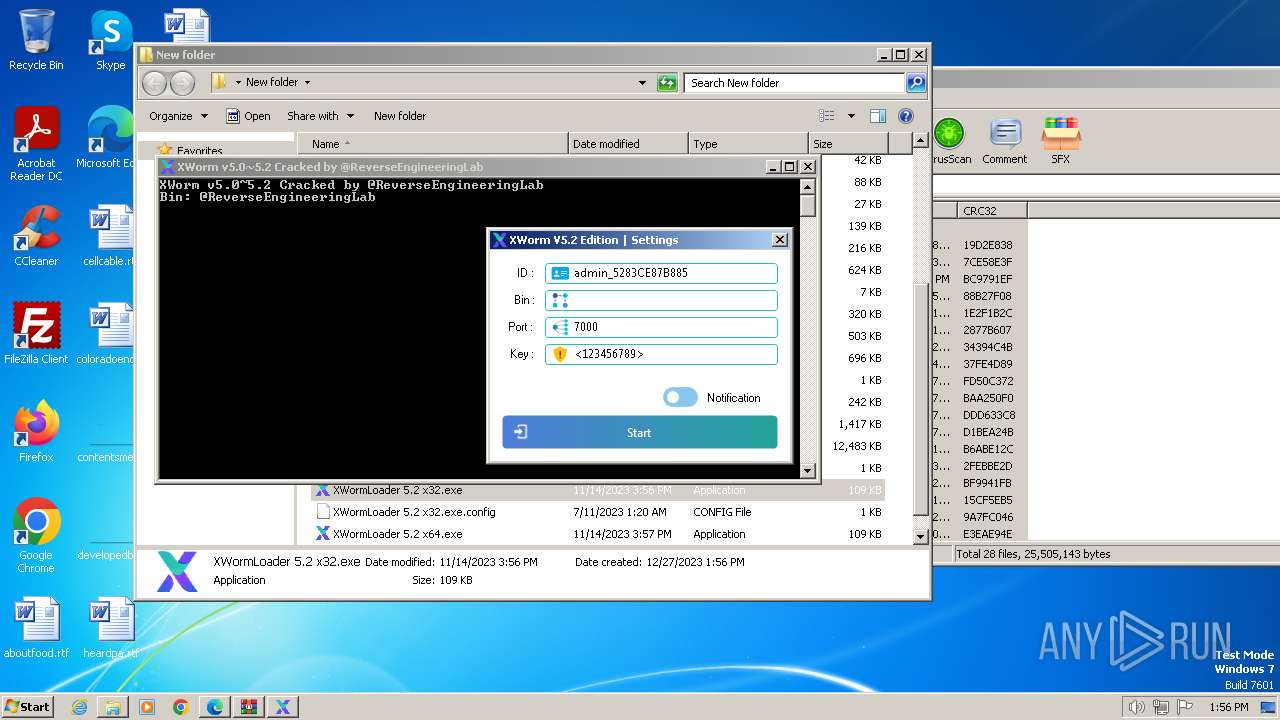Click CRC32 value E3EAE94E in WinRAR
1280x720 pixels.
tap(988, 534)
